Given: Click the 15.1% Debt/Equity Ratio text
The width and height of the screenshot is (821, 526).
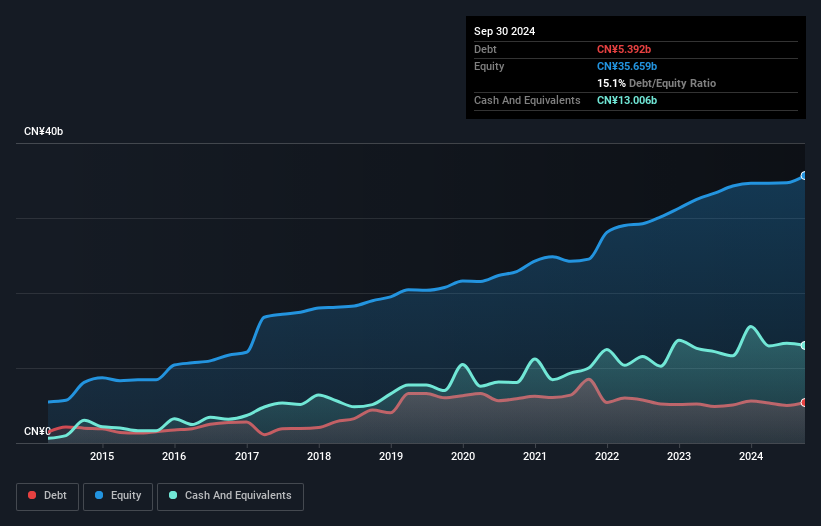Looking at the screenshot, I should pos(656,83).
